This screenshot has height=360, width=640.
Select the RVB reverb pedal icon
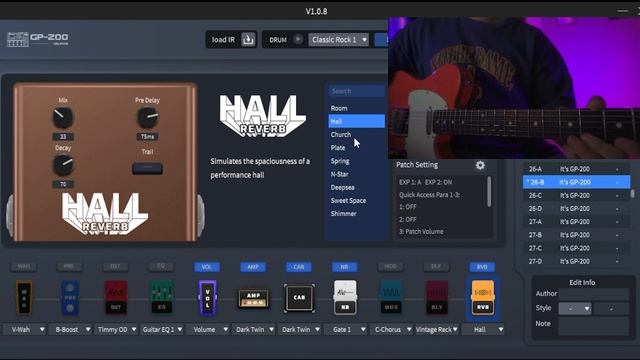tap(482, 298)
